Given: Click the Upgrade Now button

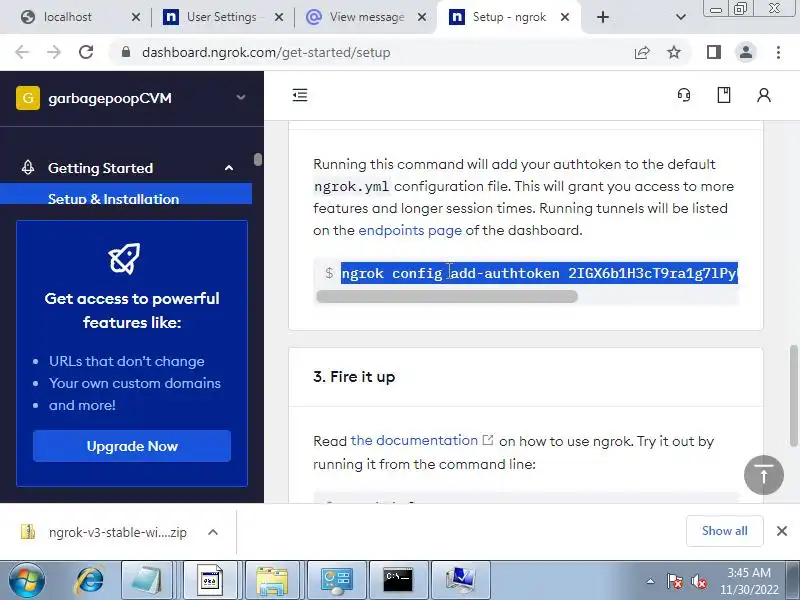Looking at the screenshot, I should tap(132, 446).
